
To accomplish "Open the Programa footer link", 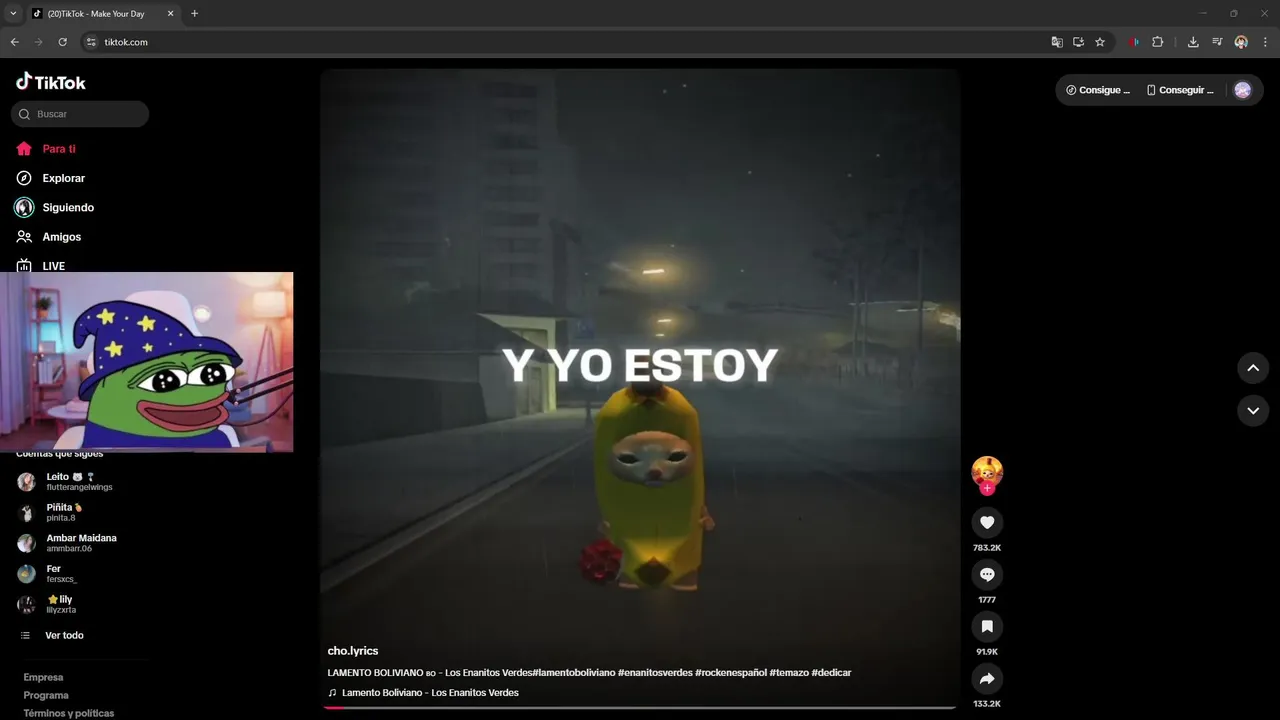I will tap(46, 695).
